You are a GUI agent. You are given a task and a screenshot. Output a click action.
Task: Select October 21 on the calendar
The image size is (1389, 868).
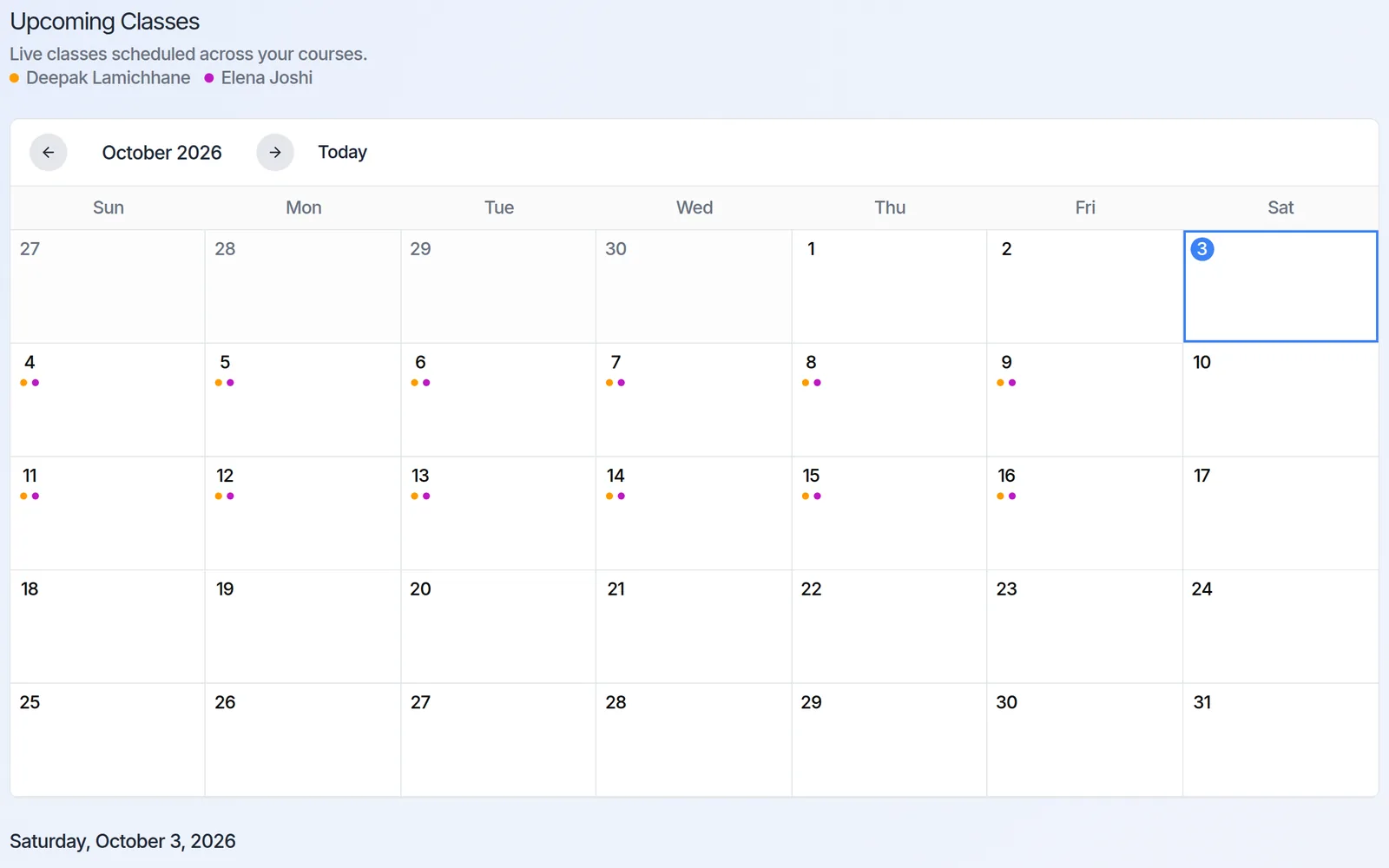694,627
